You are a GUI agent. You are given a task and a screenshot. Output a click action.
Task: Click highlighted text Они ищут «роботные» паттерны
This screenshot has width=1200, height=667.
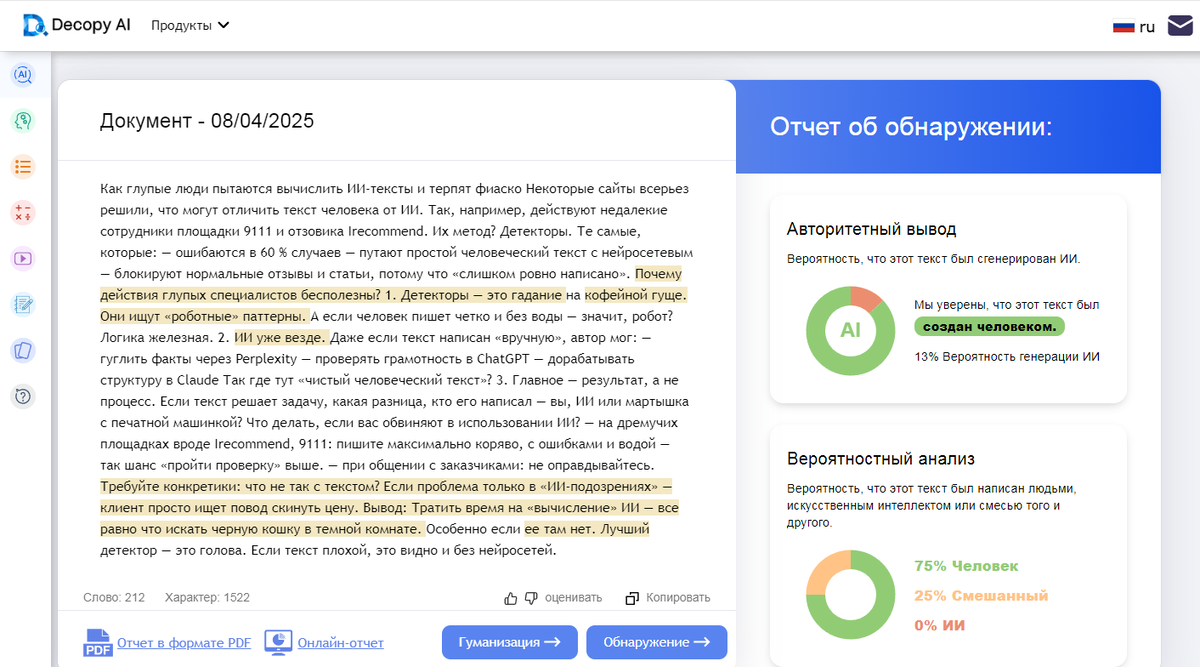coord(203,316)
